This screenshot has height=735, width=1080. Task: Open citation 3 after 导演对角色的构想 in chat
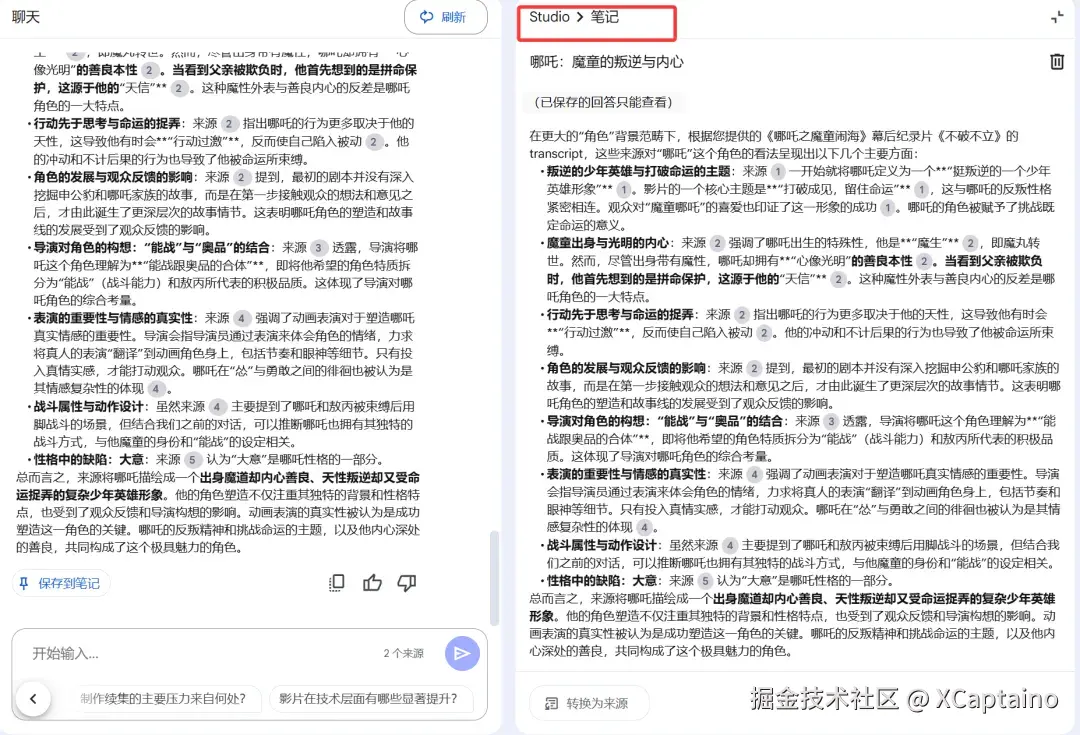point(318,247)
